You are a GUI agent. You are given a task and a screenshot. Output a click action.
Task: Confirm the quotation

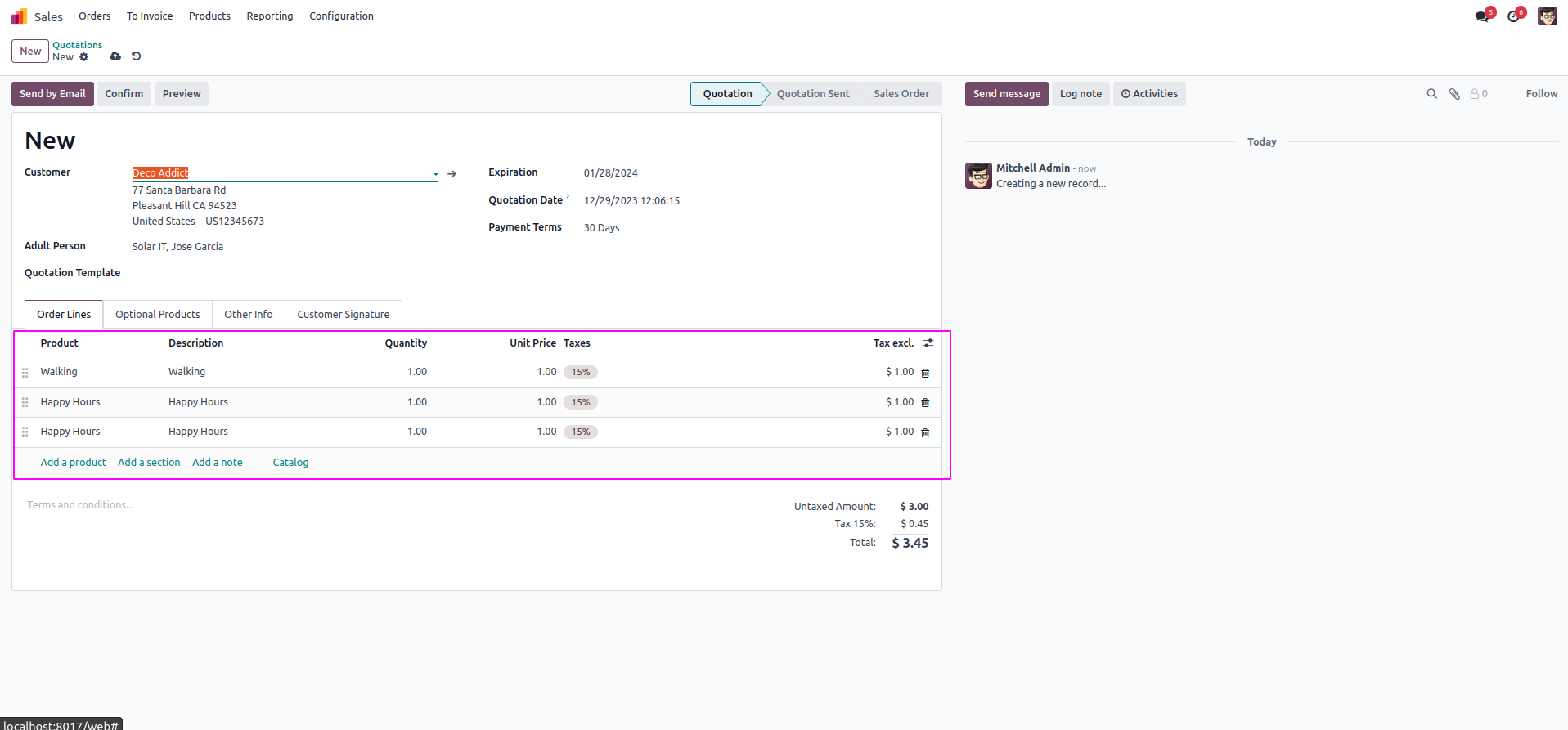tap(124, 94)
